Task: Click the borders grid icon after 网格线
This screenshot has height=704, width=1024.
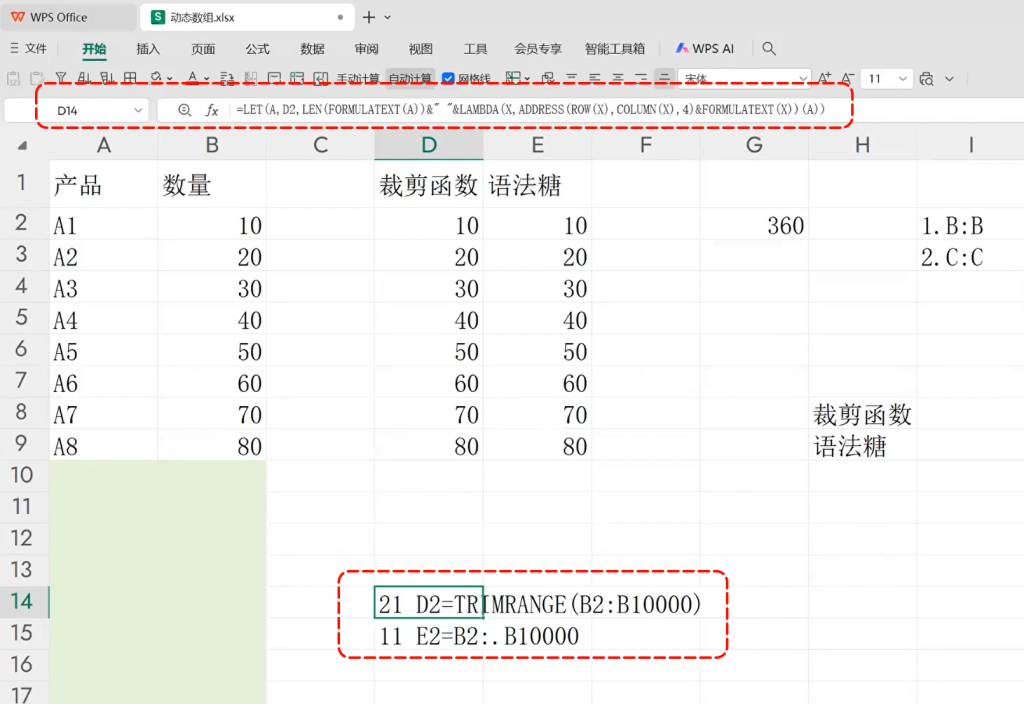Action: tap(513, 78)
